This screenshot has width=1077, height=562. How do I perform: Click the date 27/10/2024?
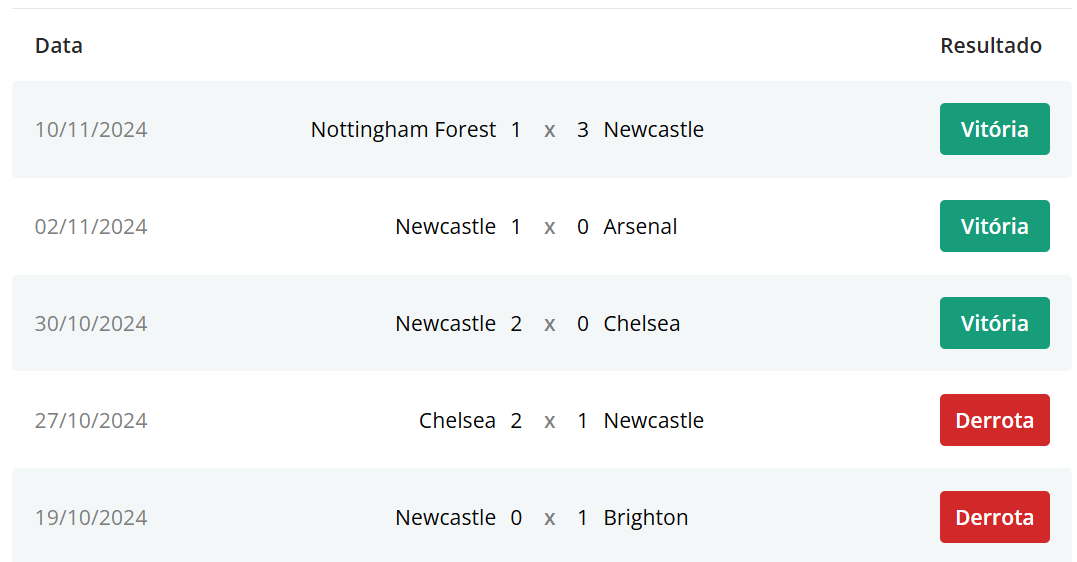coord(91,421)
